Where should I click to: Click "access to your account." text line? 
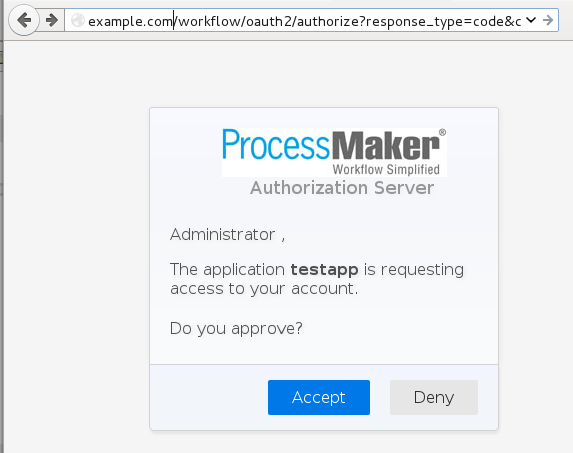coord(264,289)
